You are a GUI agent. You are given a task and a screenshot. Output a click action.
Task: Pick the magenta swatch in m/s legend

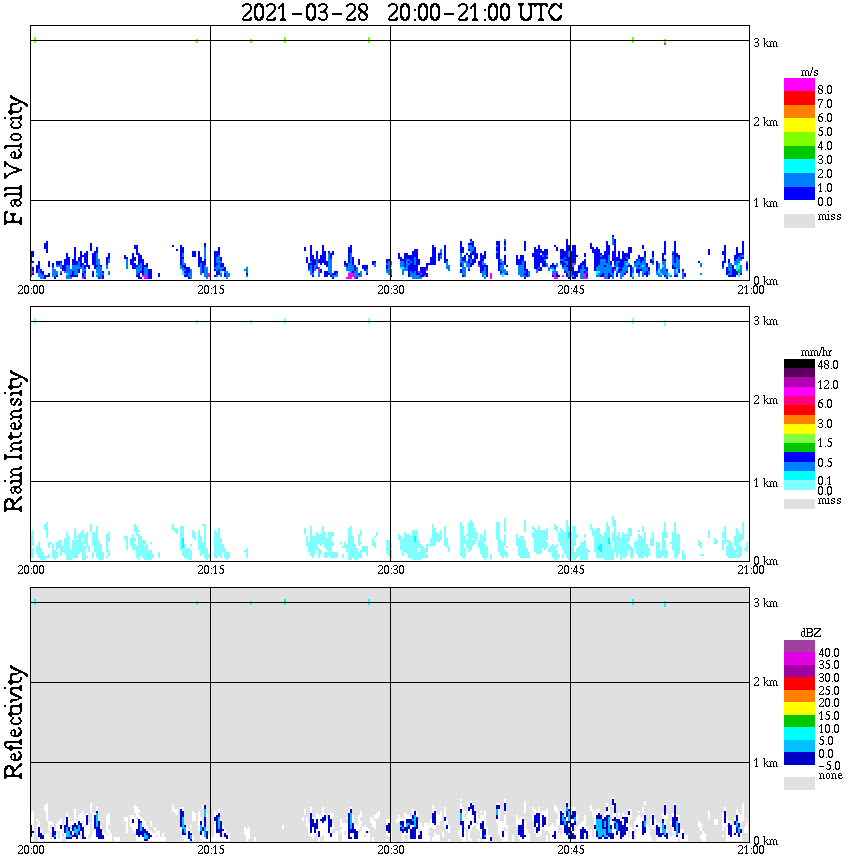point(799,85)
